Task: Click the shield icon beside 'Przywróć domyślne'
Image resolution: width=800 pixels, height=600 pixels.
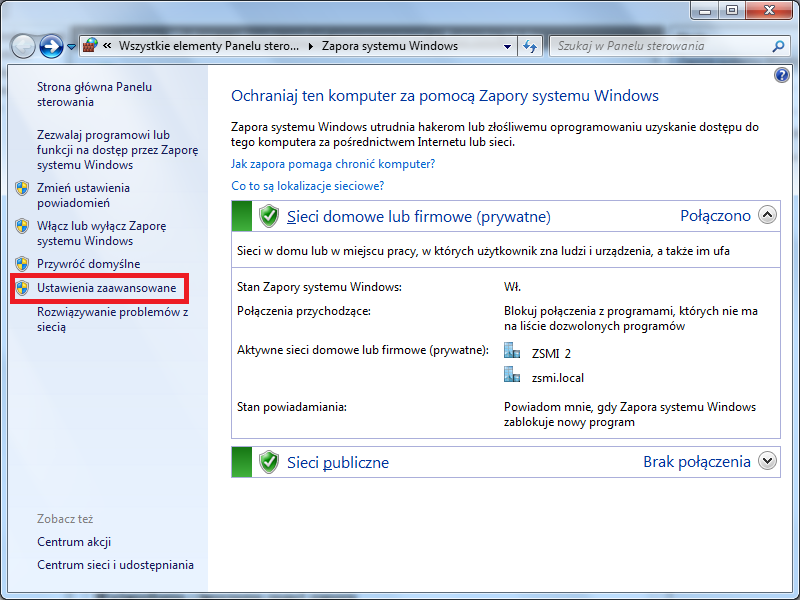Action: 22,264
